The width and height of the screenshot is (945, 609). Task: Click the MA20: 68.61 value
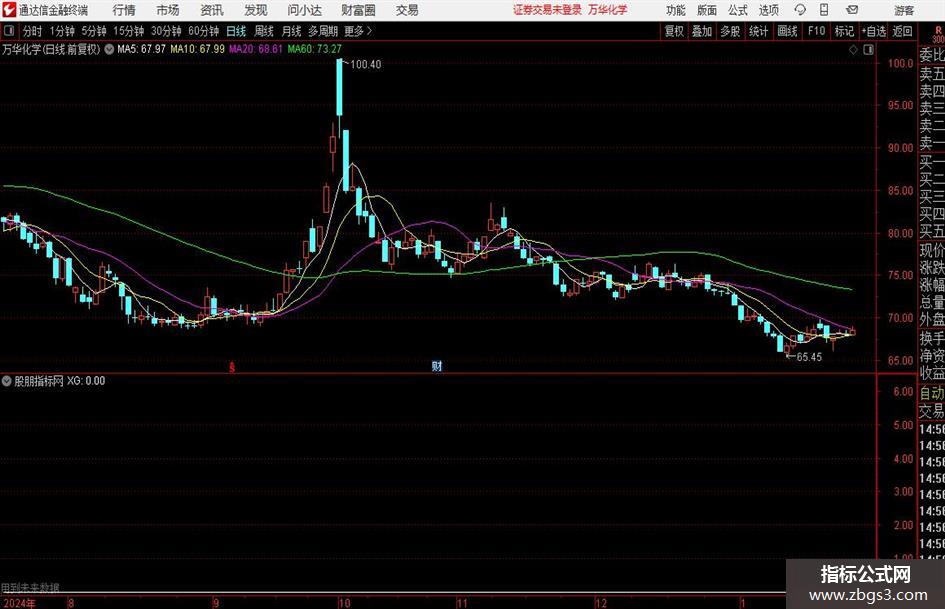[256, 49]
